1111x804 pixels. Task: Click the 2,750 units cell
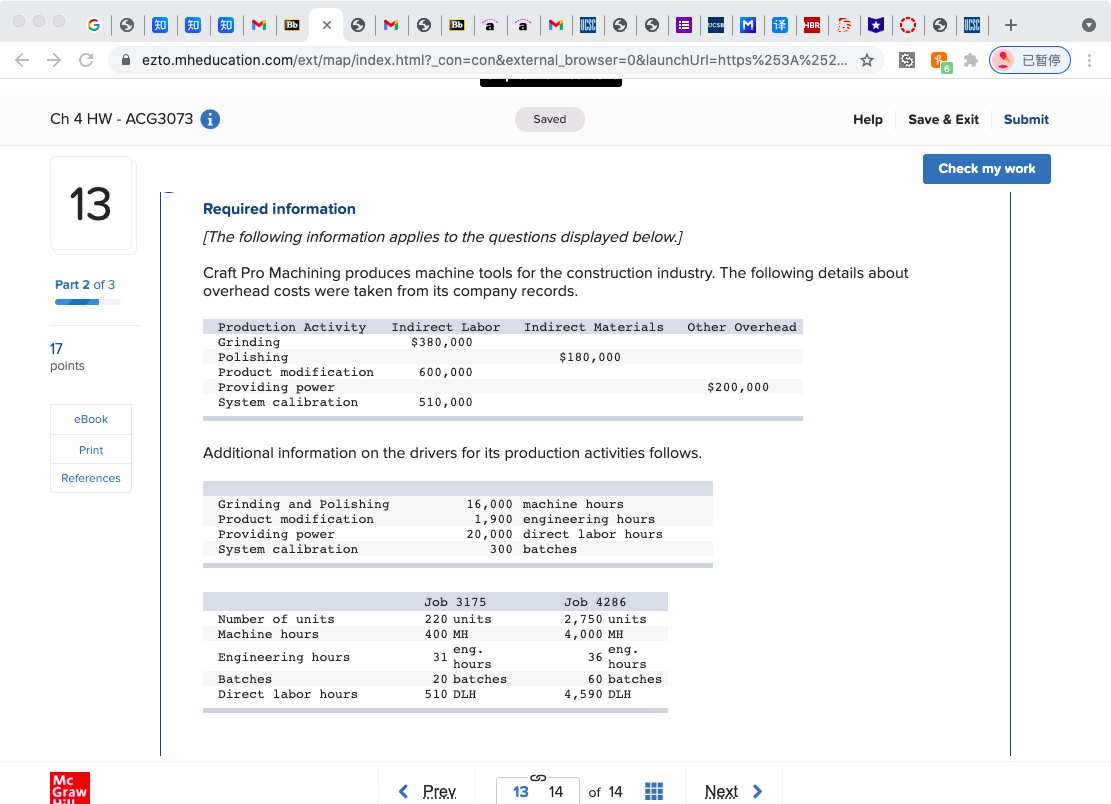(x=605, y=619)
